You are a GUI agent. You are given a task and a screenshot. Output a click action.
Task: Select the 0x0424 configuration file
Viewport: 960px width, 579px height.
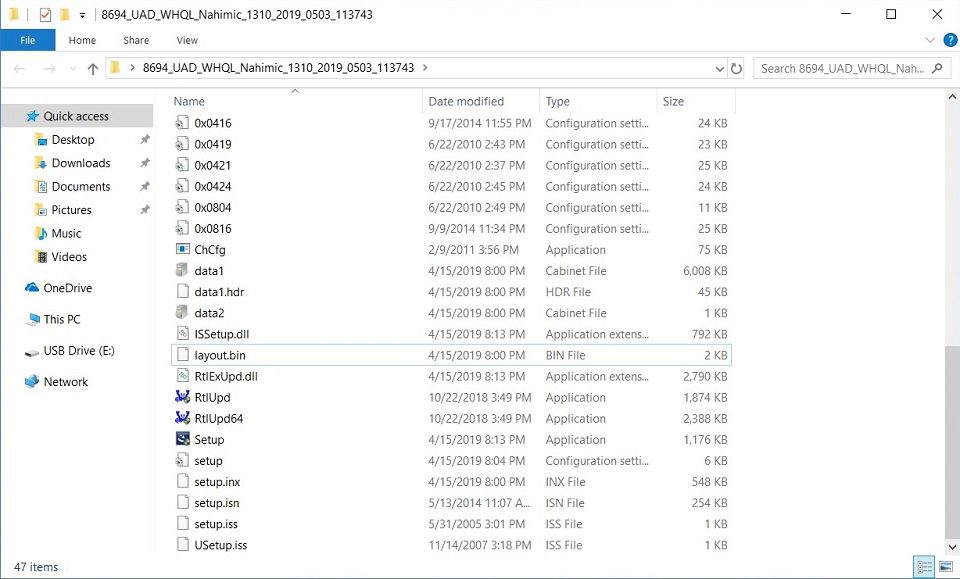point(451,186)
